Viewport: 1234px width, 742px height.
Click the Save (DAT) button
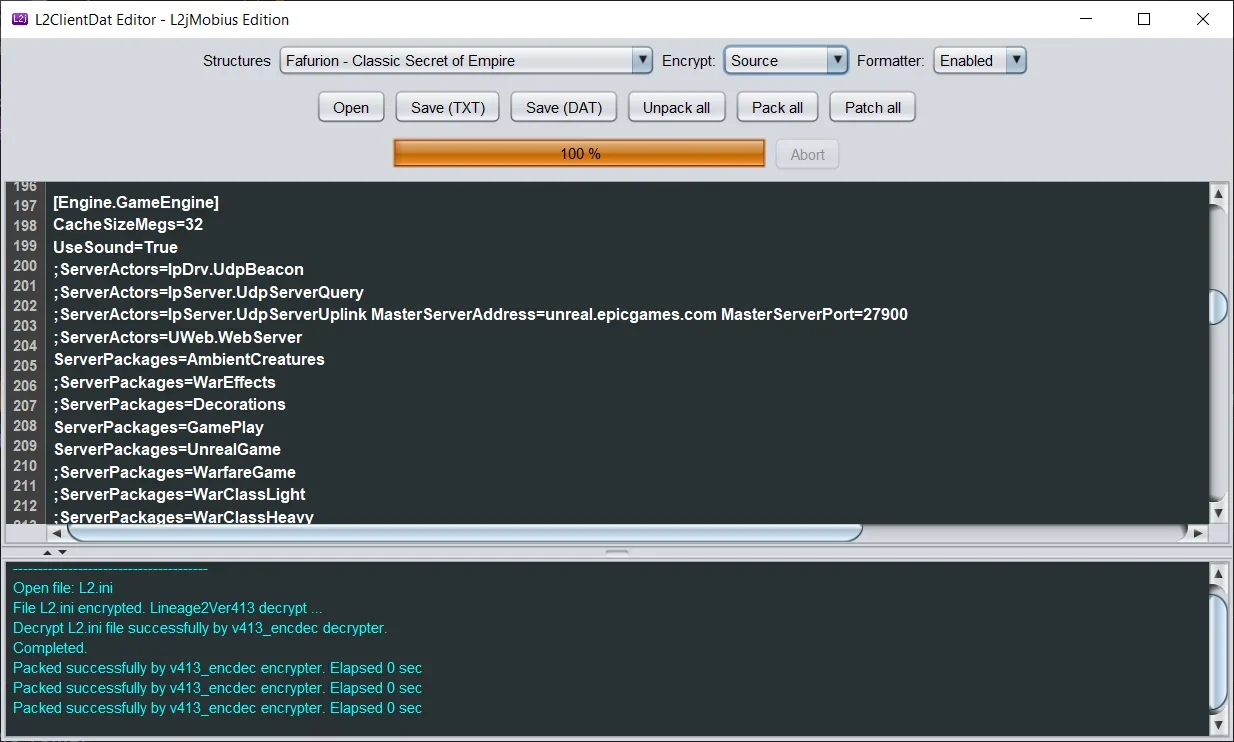564,107
